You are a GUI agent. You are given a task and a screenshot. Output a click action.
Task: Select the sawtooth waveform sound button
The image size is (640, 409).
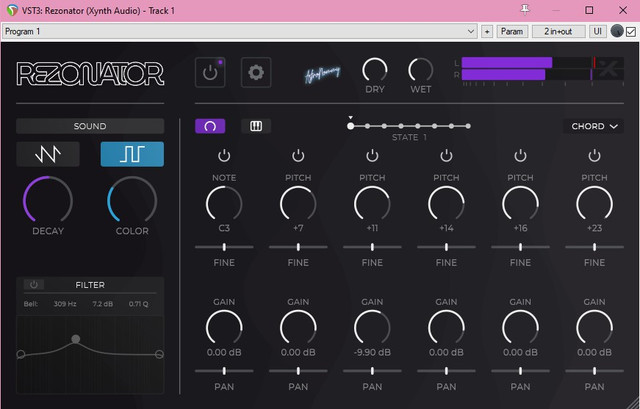point(48,154)
